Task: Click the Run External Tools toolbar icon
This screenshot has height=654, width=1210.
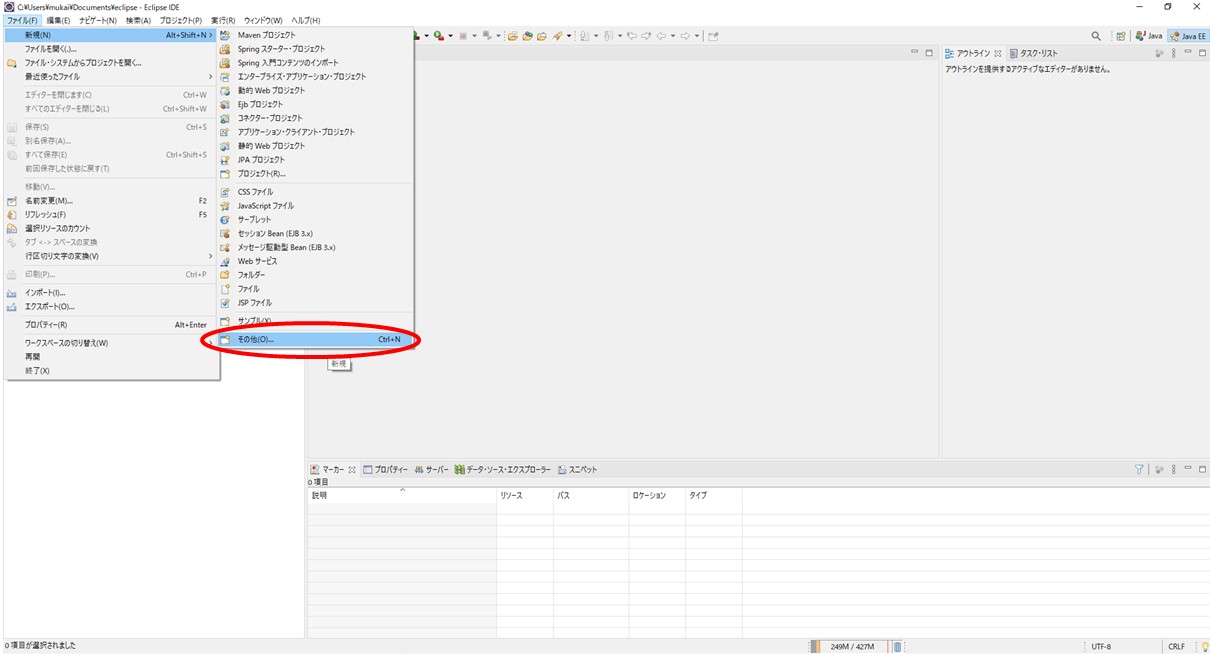Action: pyautogui.click(x=437, y=36)
